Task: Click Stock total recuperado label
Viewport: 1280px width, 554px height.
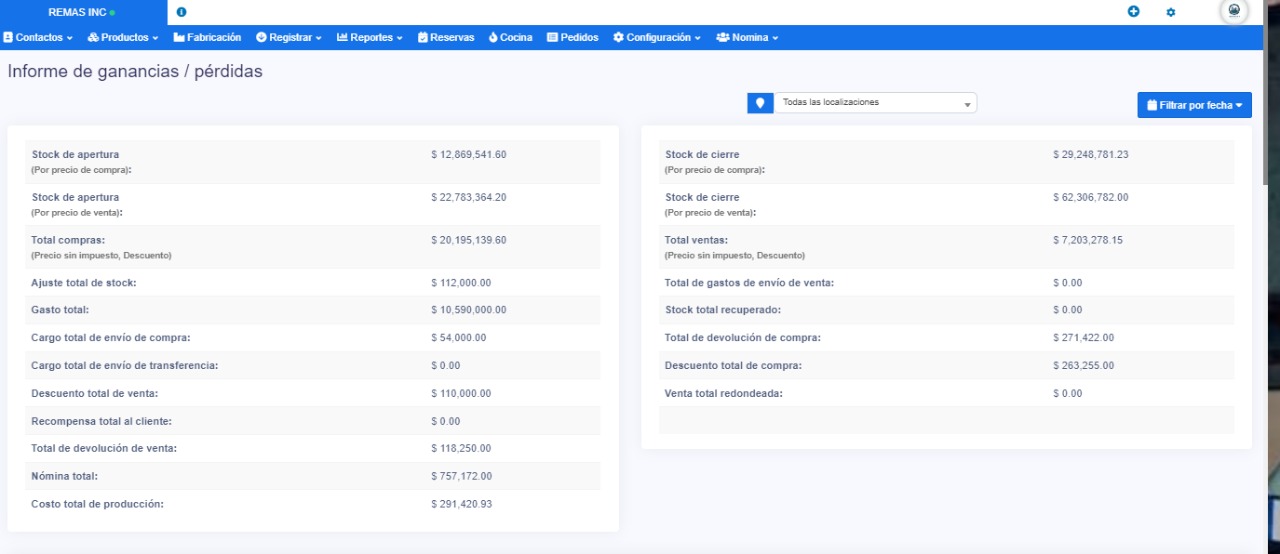Action: (x=723, y=310)
